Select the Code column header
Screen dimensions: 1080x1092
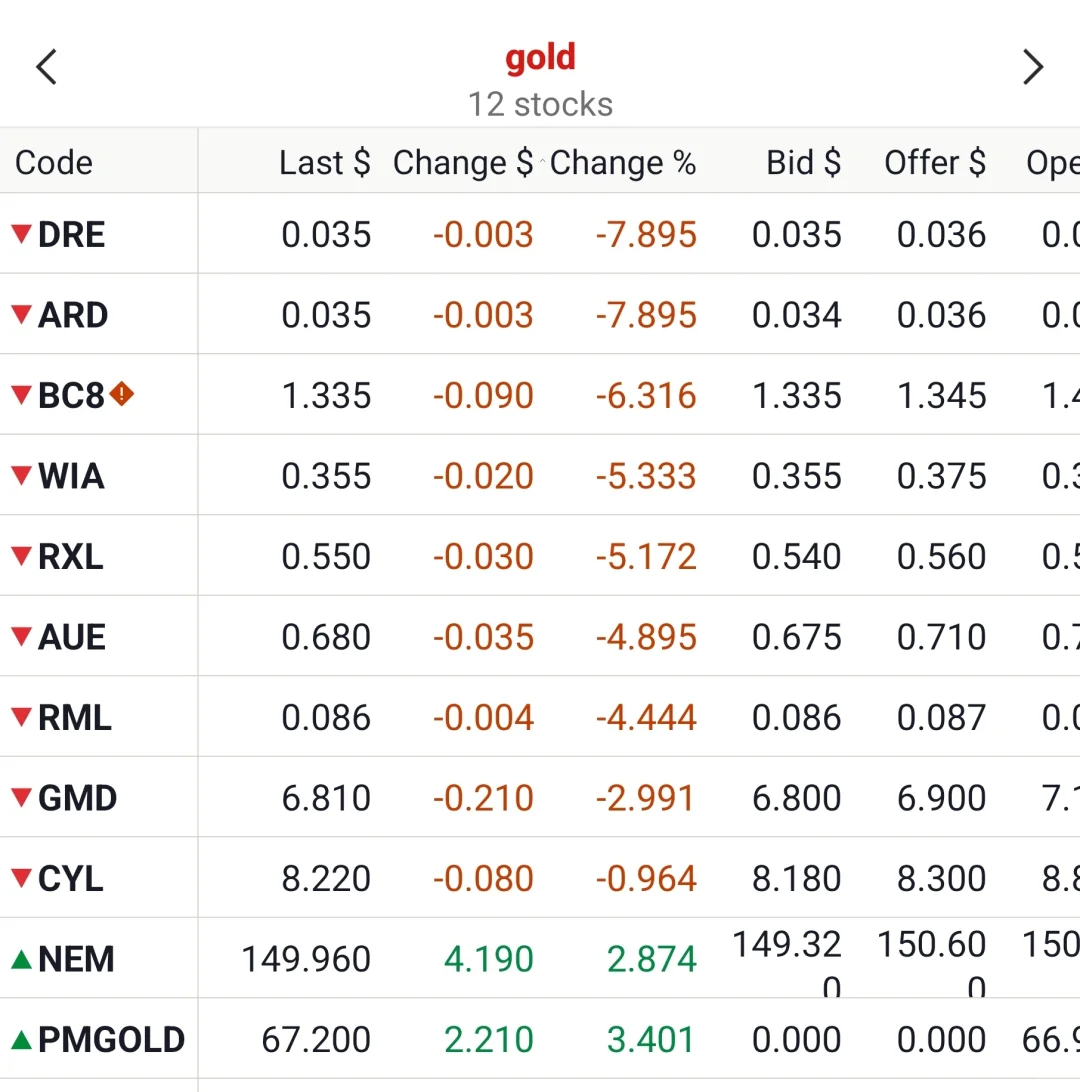coord(54,162)
